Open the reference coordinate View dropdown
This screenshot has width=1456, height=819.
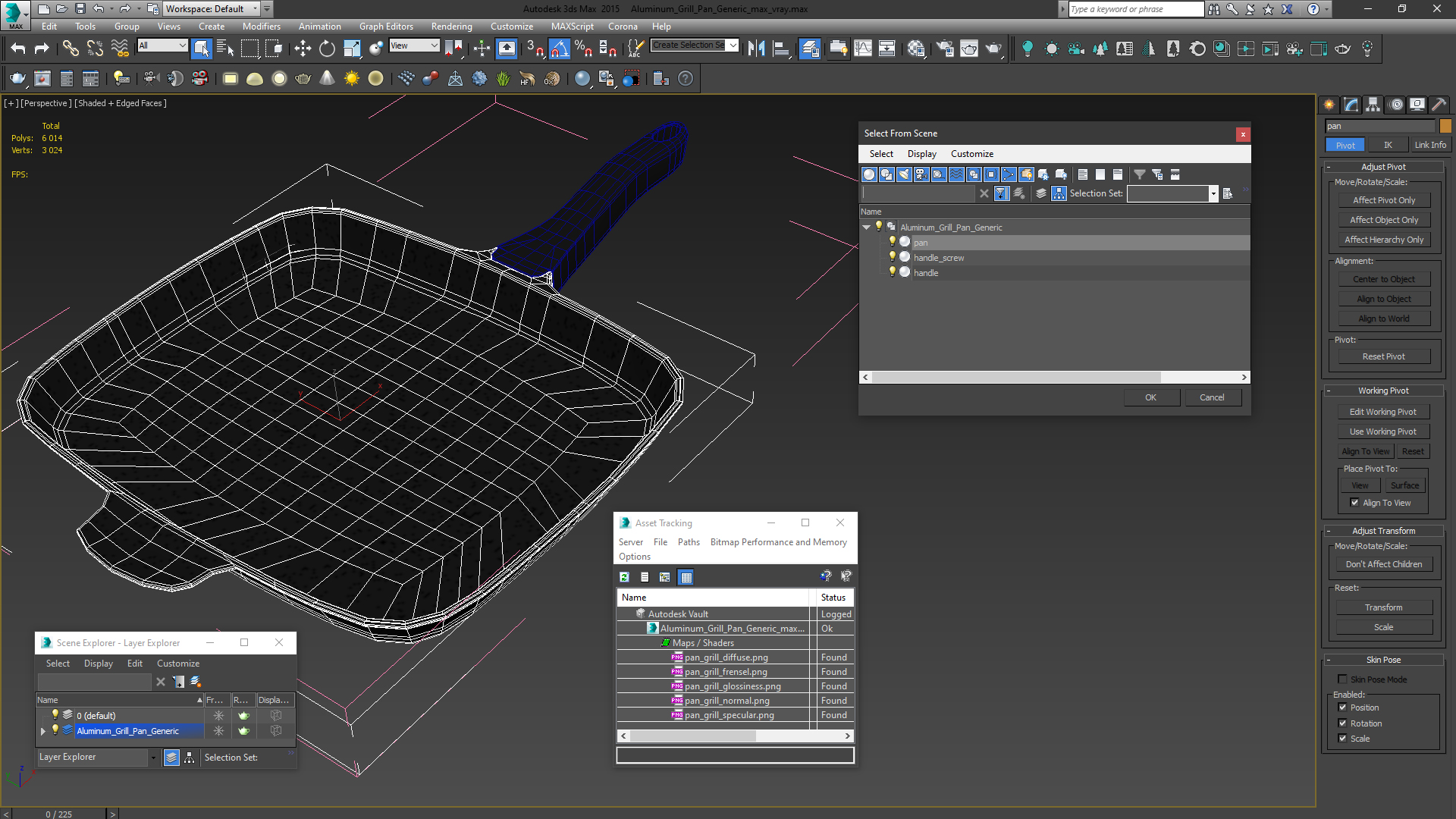[414, 45]
